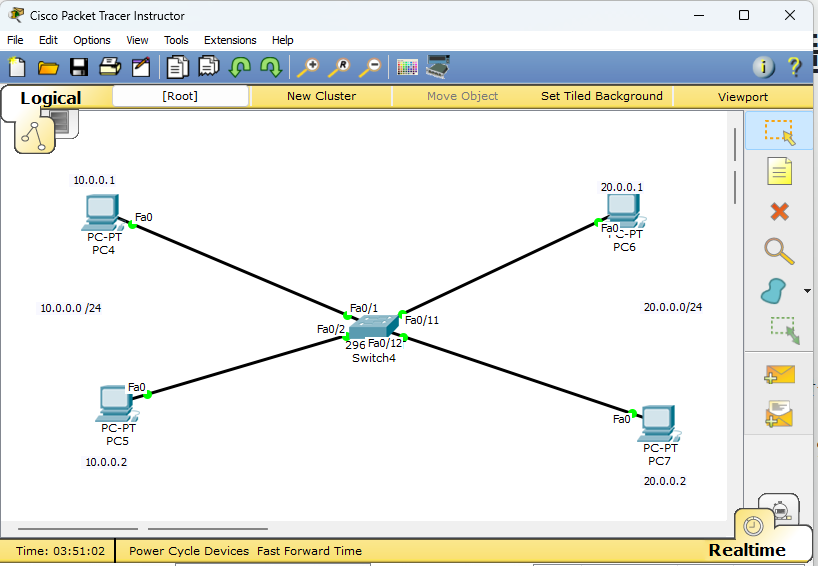Open the Help menu
This screenshot has width=818, height=566.
[x=282, y=40]
